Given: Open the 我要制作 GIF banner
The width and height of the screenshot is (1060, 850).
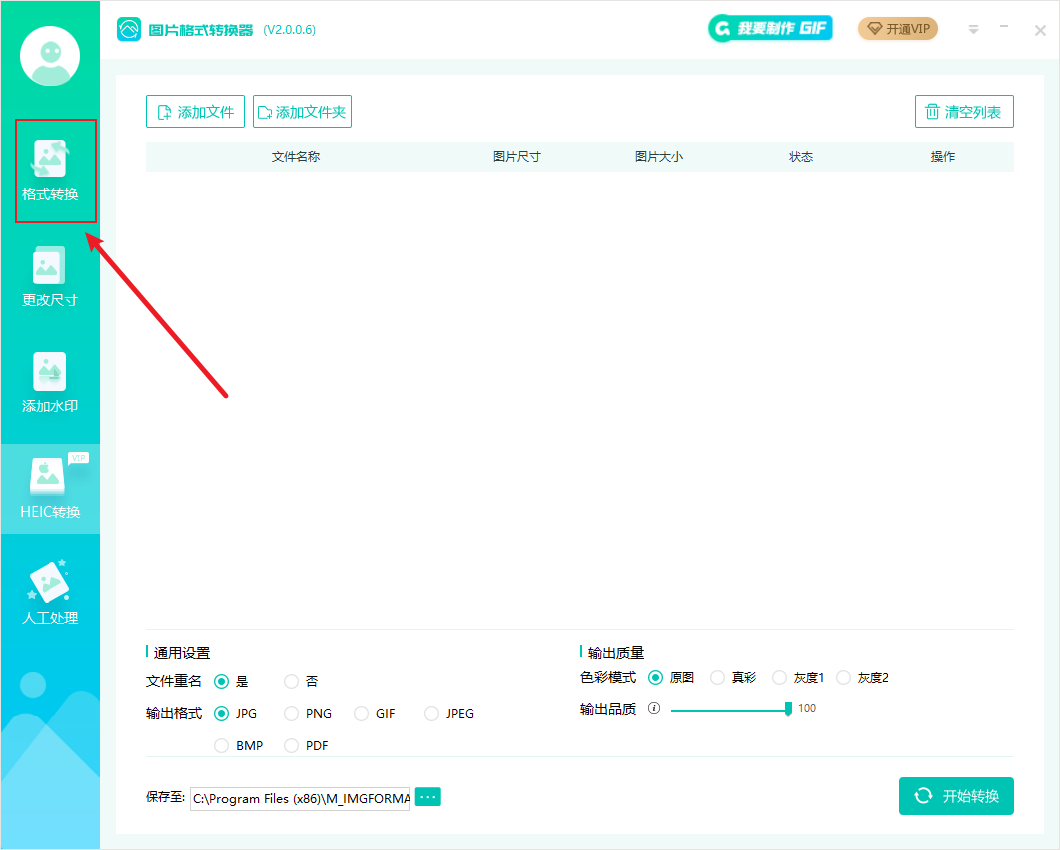Looking at the screenshot, I should [770, 28].
